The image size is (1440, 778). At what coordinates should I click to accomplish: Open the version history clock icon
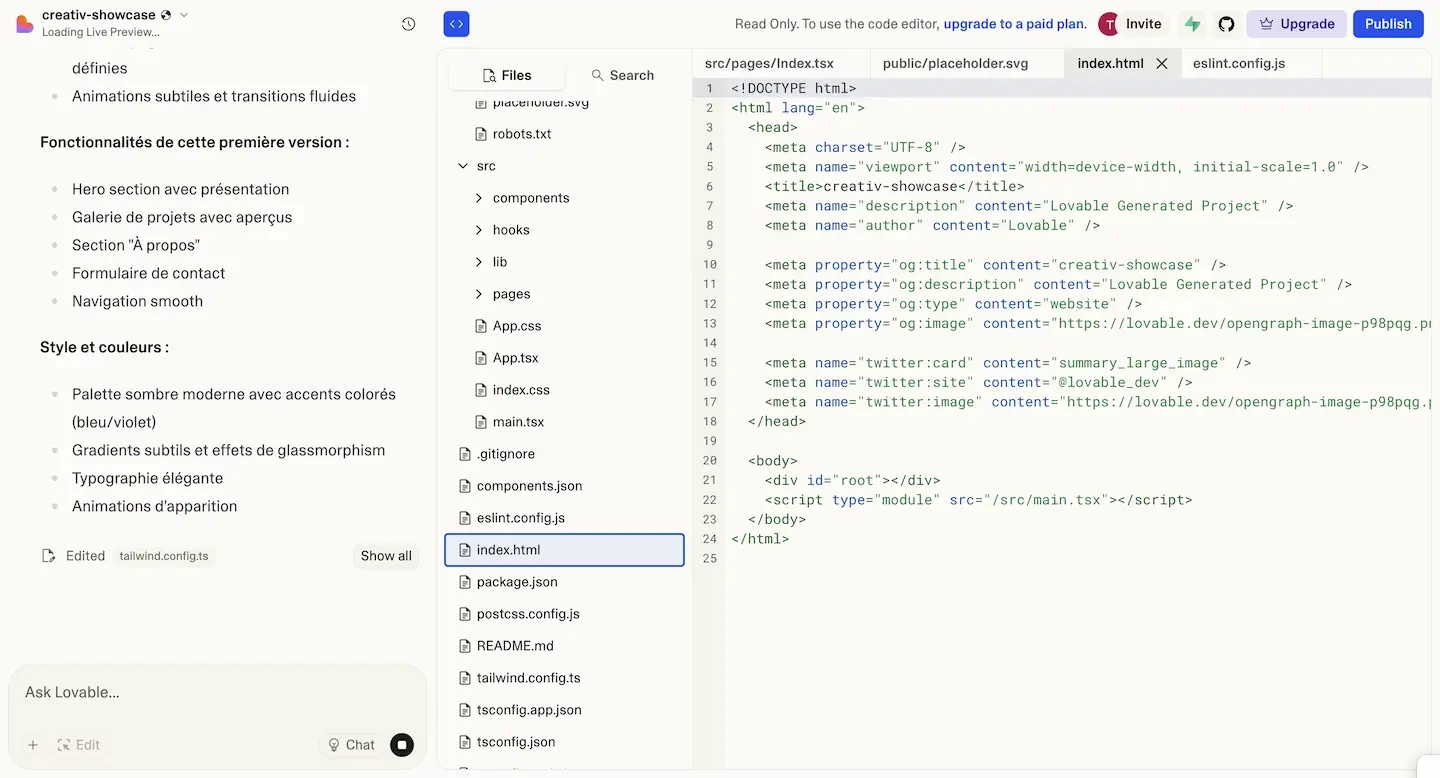tap(408, 24)
